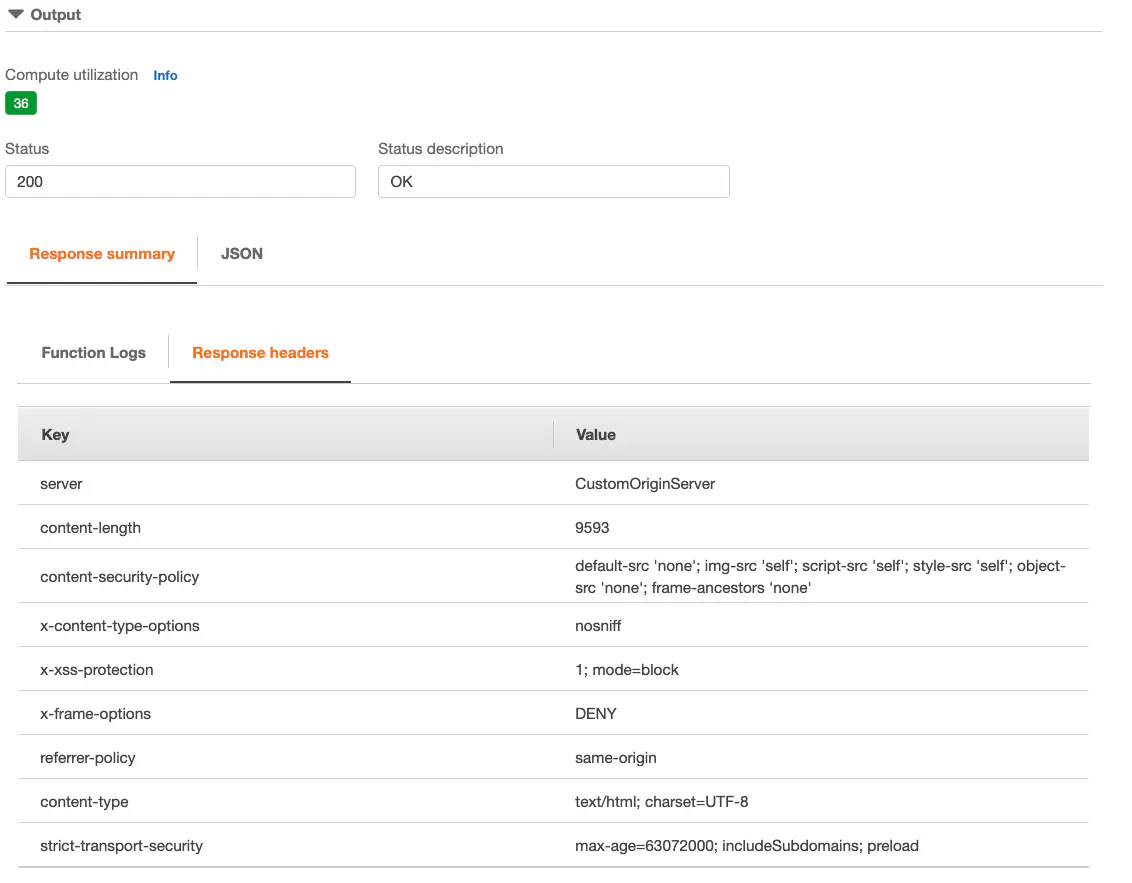Screen dimensions: 1132x883
Task: Select the referrer-policy same-origin value
Action: click(x=616, y=758)
